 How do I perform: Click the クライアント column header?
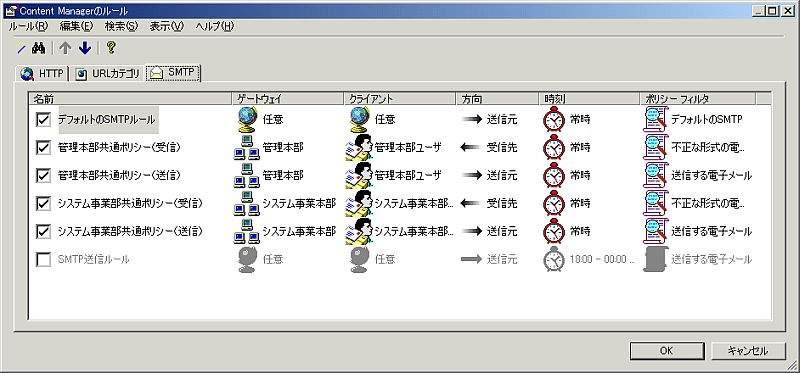click(400, 99)
